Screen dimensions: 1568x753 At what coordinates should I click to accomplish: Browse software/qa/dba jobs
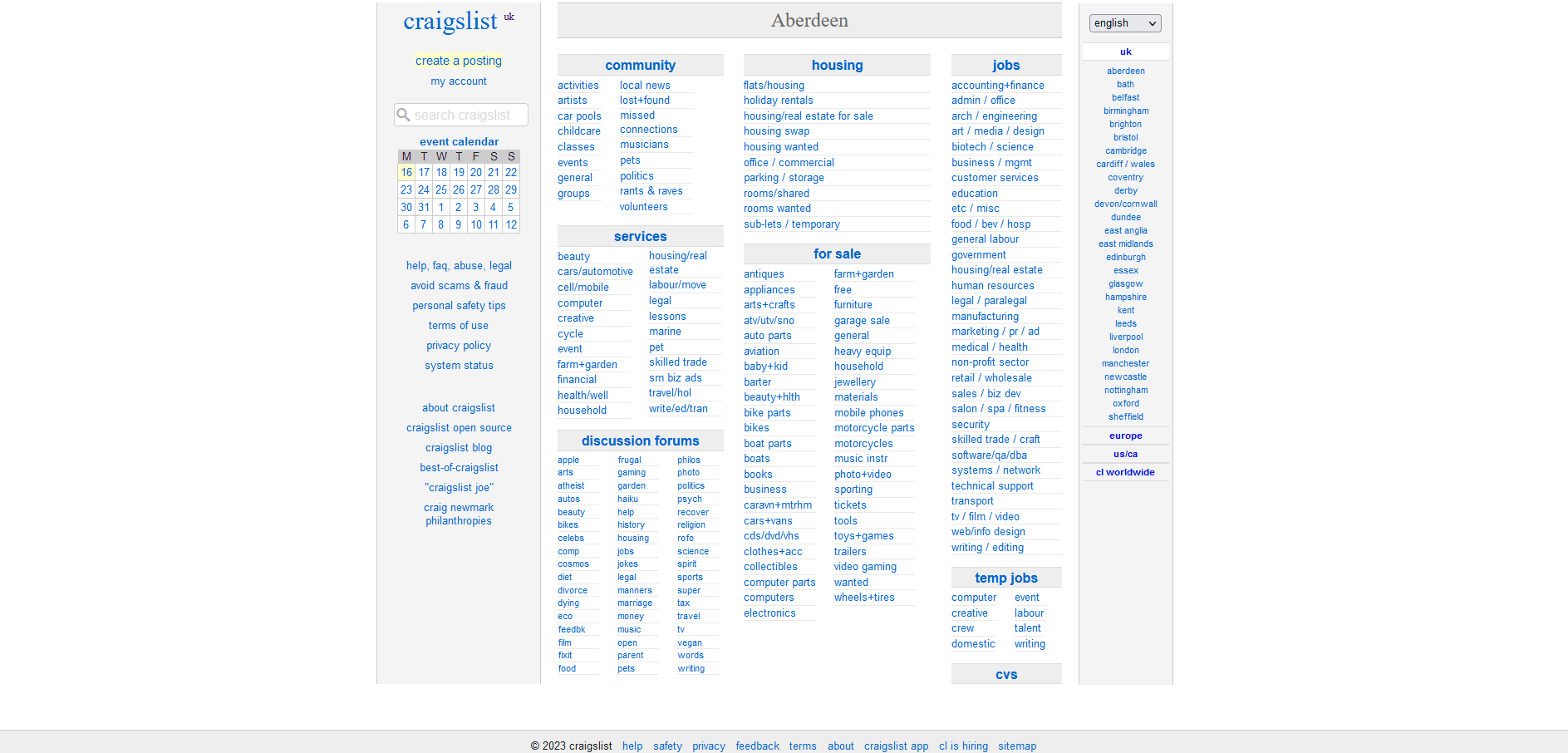pyautogui.click(x=989, y=455)
